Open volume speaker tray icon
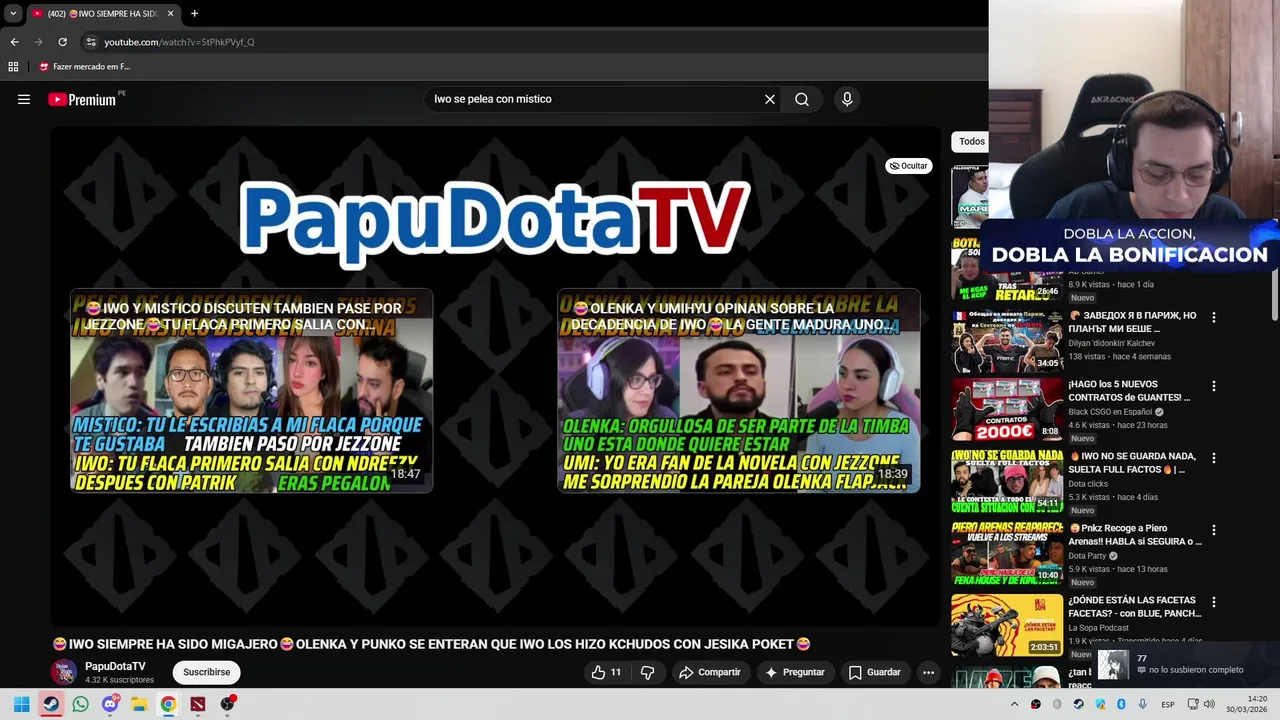 (x=1210, y=704)
